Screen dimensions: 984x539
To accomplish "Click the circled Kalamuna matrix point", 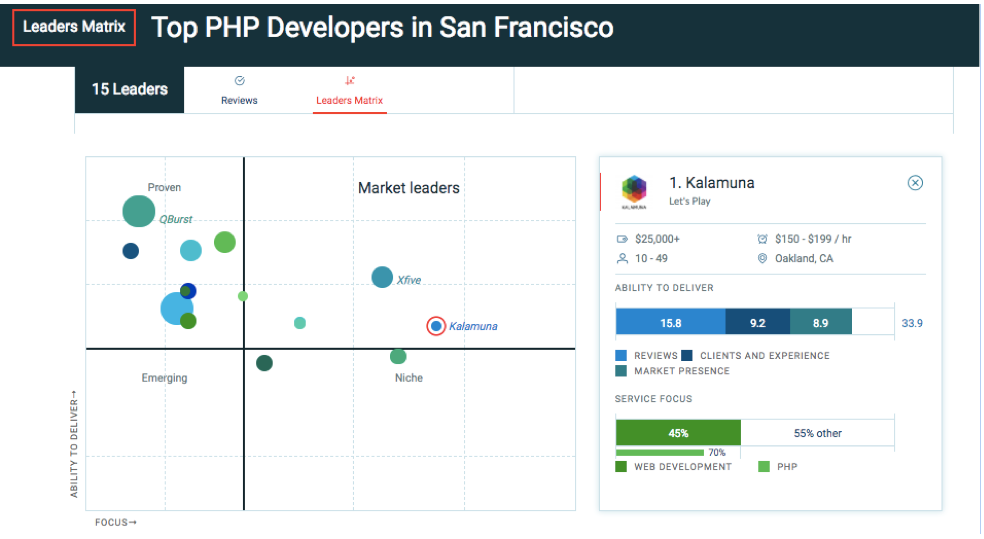I will pos(436,326).
